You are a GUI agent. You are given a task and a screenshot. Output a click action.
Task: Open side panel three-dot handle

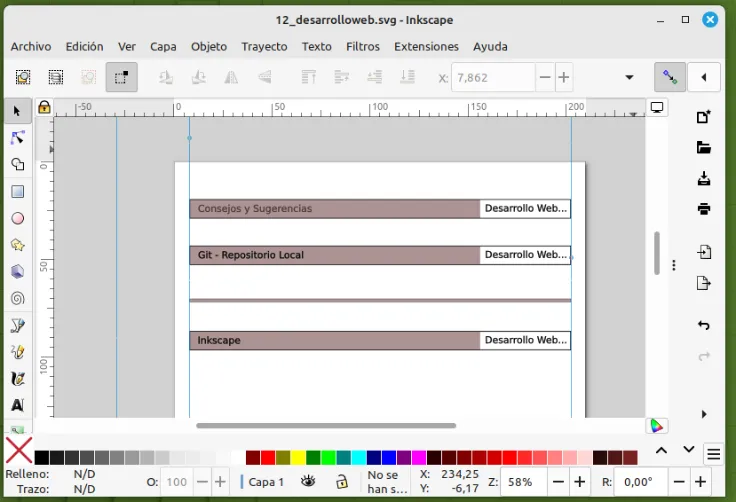674,265
